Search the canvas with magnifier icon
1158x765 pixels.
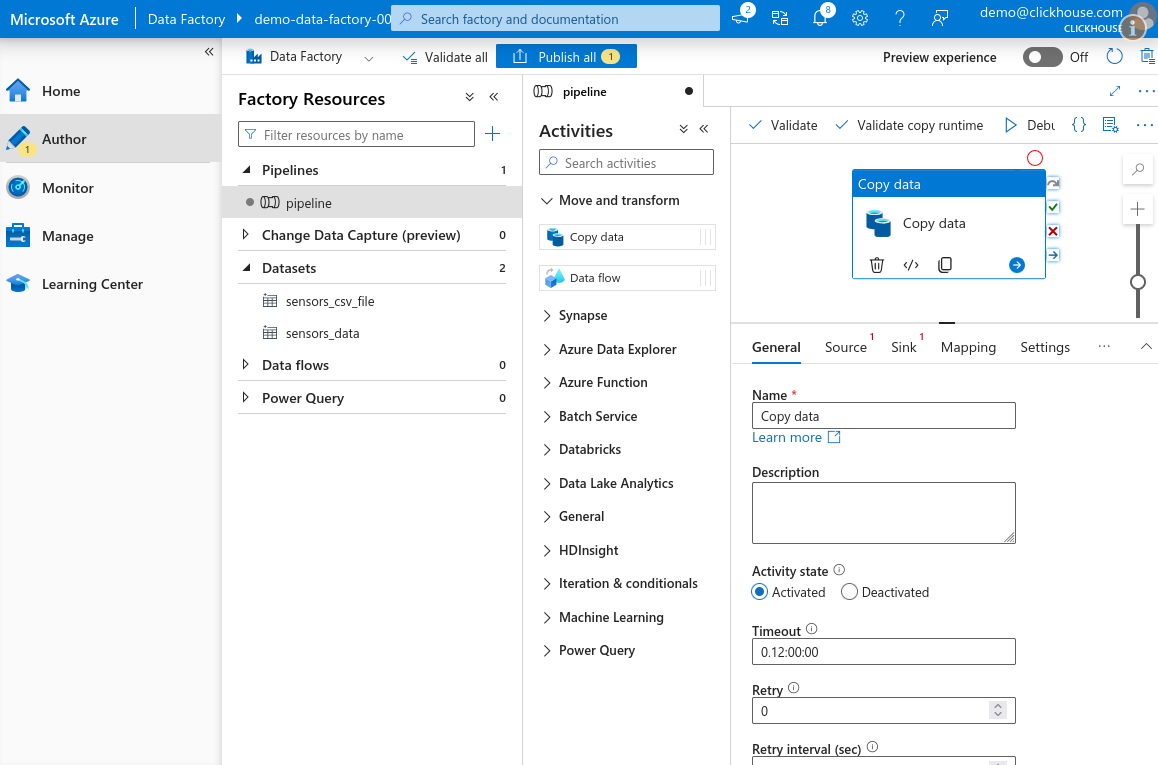point(1138,170)
